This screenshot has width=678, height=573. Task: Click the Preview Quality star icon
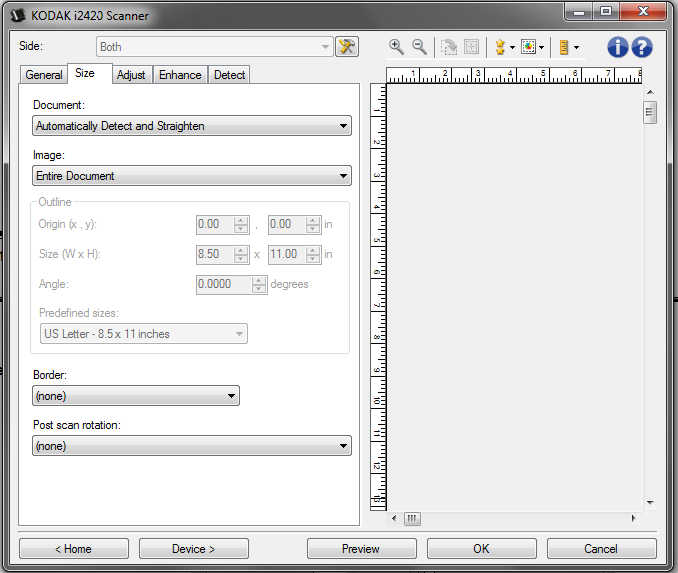pos(500,47)
